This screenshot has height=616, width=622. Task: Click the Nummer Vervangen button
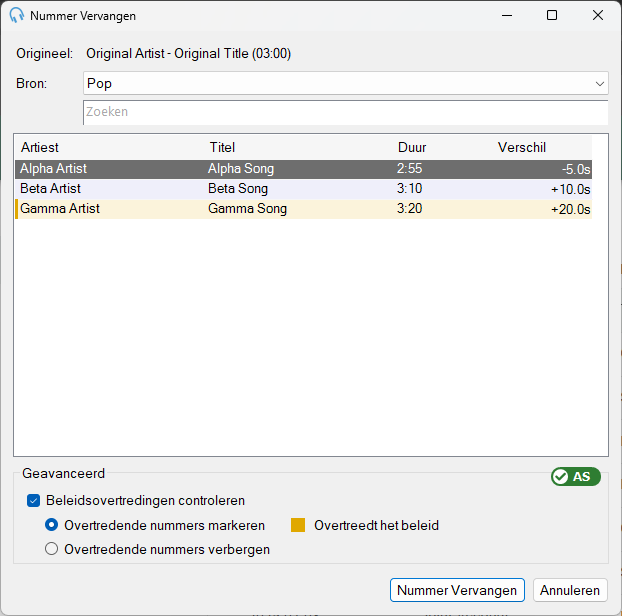tap(457, 590)
